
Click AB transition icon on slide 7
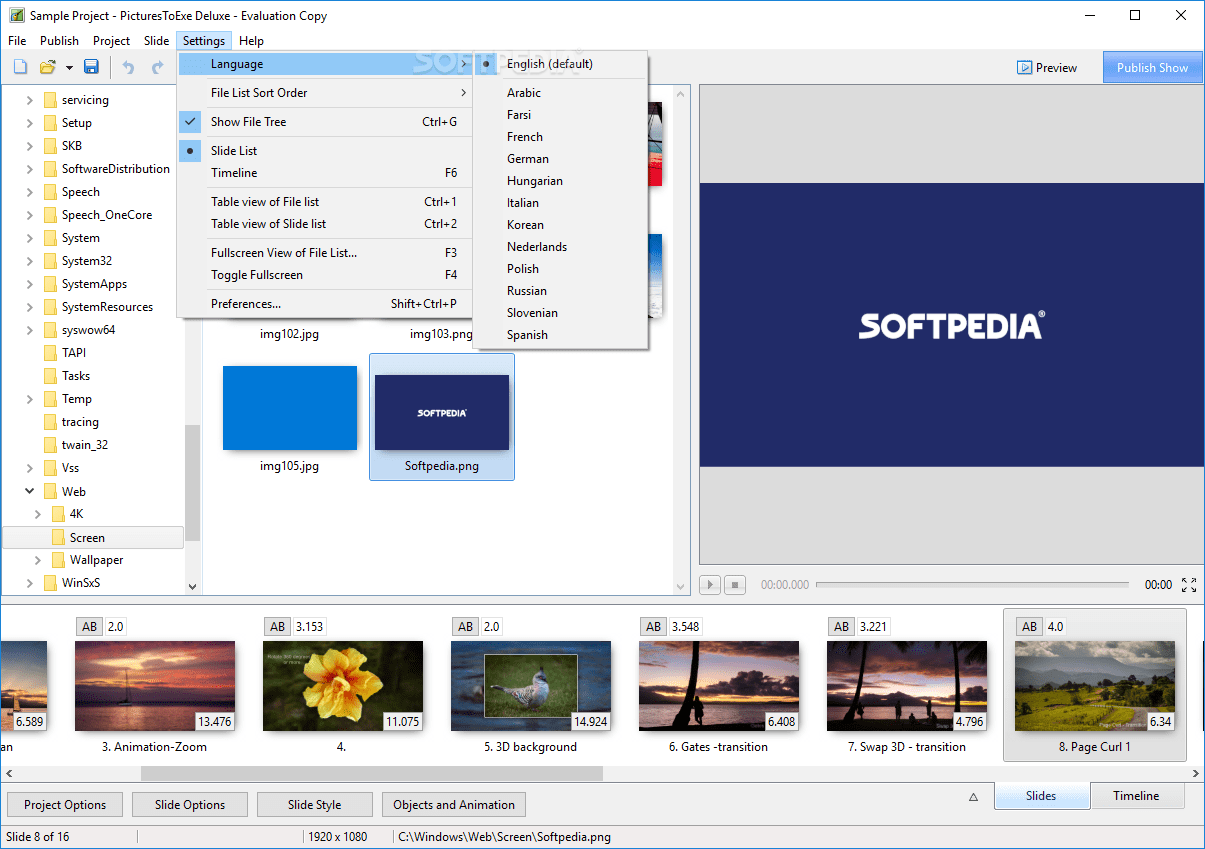[x=842, y=626]
